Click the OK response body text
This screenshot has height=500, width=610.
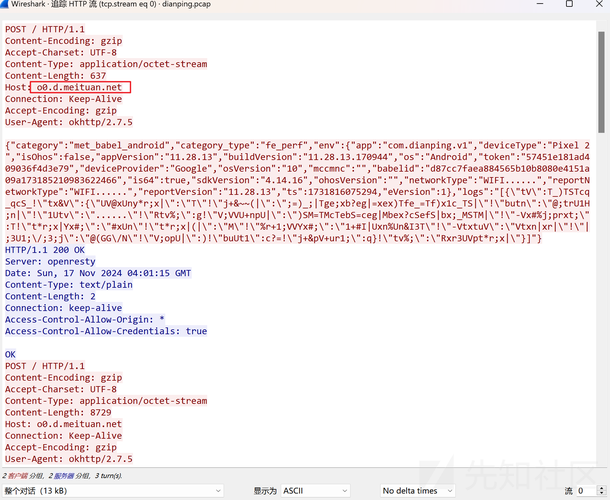click(10, 354)
